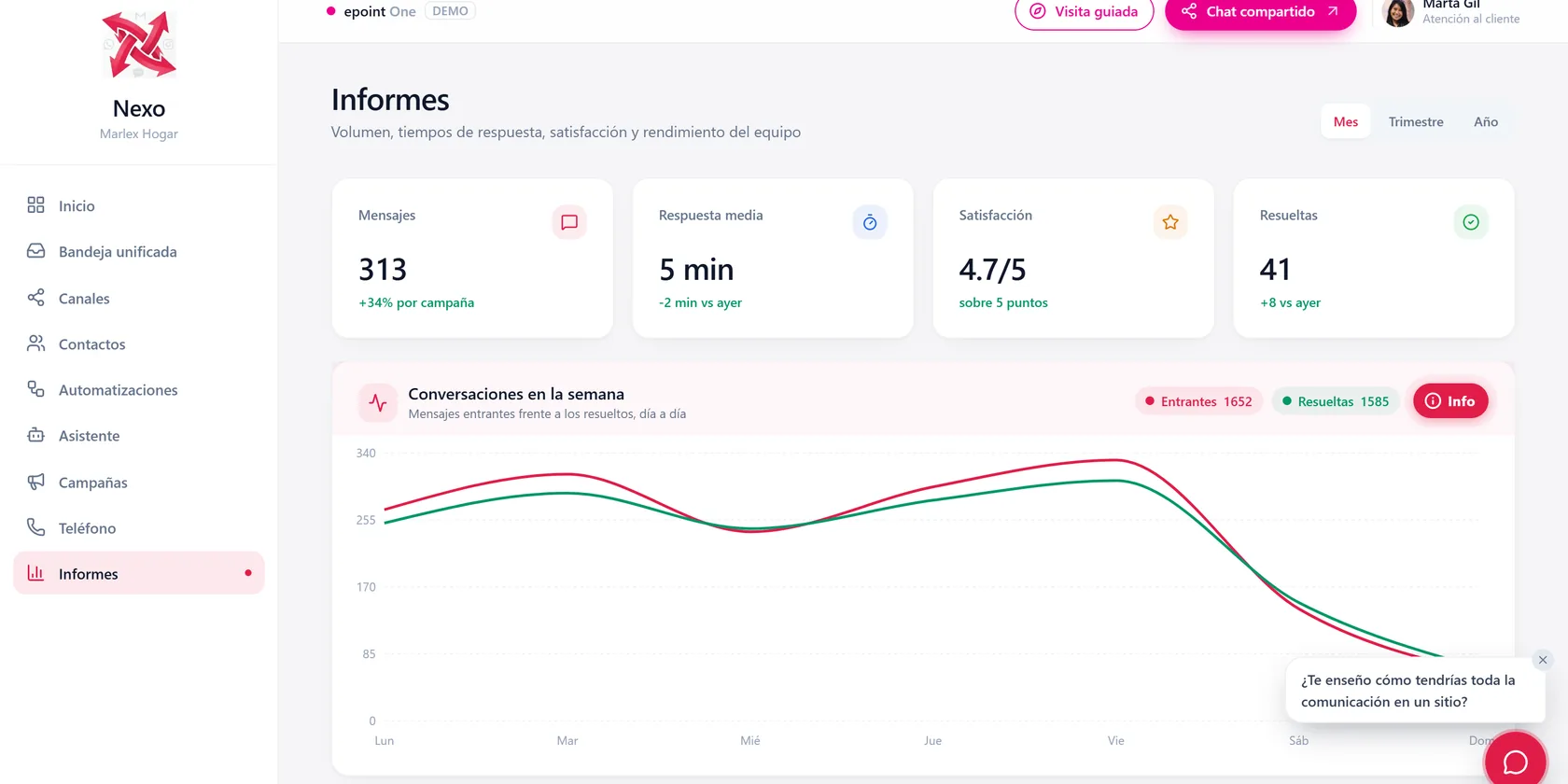Go to Teléfono section
This screenshot has width=1568, height=784.
[139, 527]
